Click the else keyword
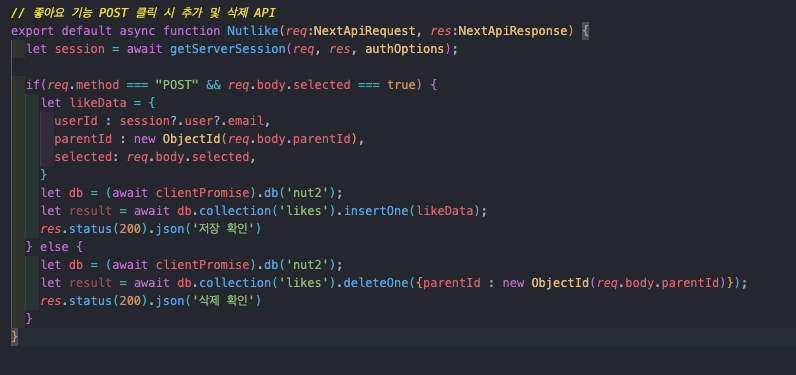 pyautogui.click(x=54, y=247)
